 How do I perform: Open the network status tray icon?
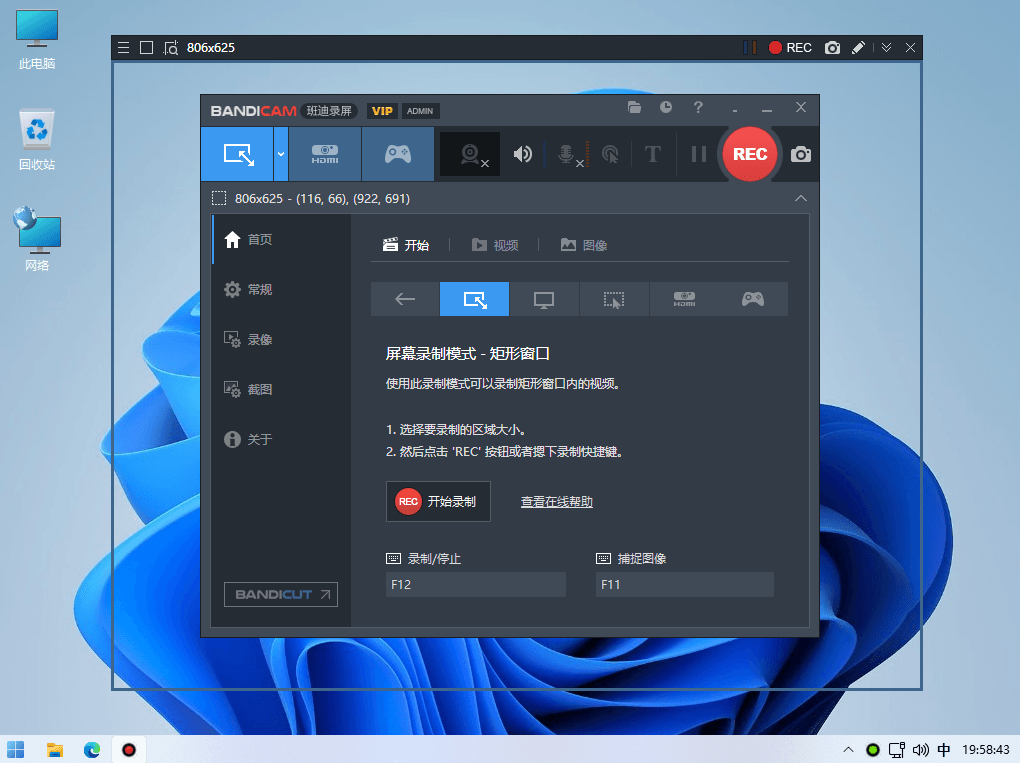tap(897, 750)
